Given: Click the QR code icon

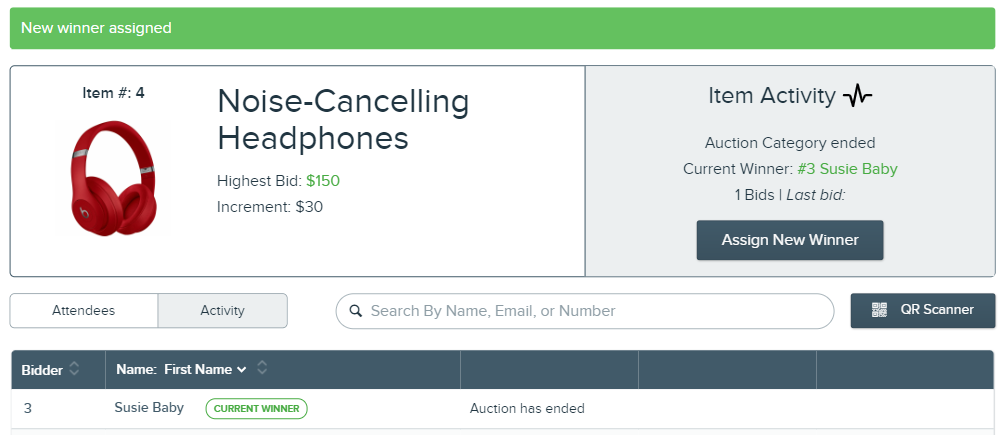Looking at the screenshot, I should pyautogui.click(x=879, y=310).
